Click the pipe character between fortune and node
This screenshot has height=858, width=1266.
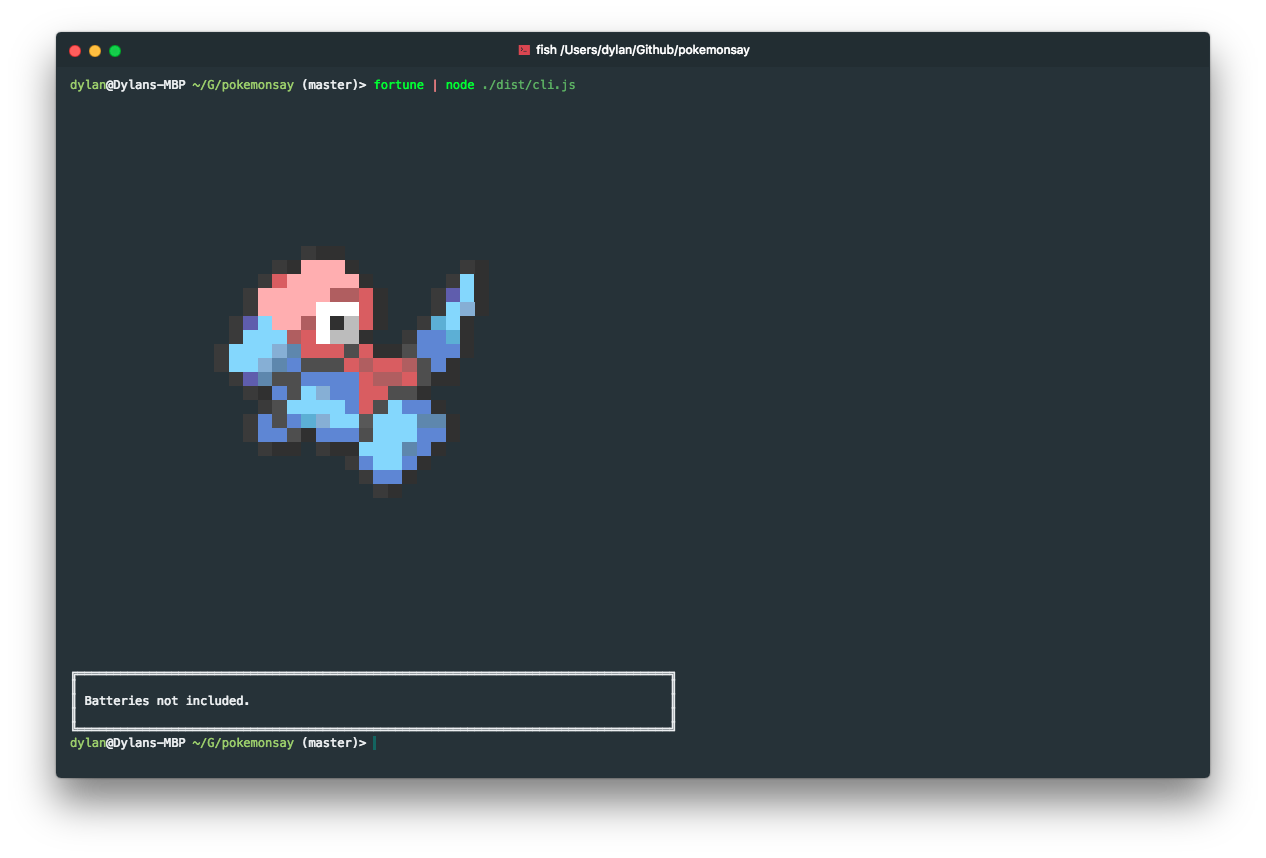435,85
